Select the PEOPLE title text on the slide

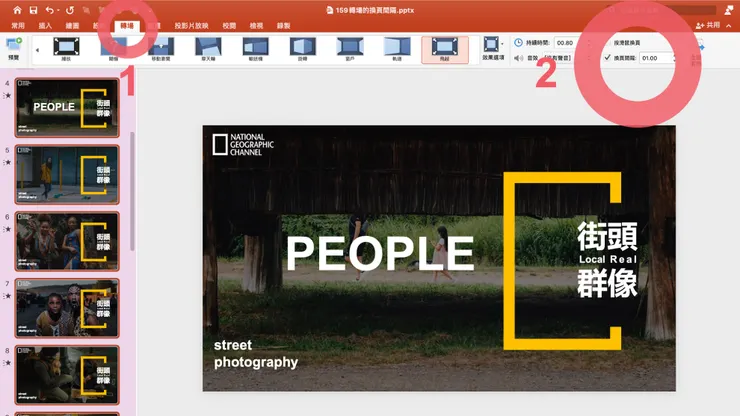click(x=380, y=253)
